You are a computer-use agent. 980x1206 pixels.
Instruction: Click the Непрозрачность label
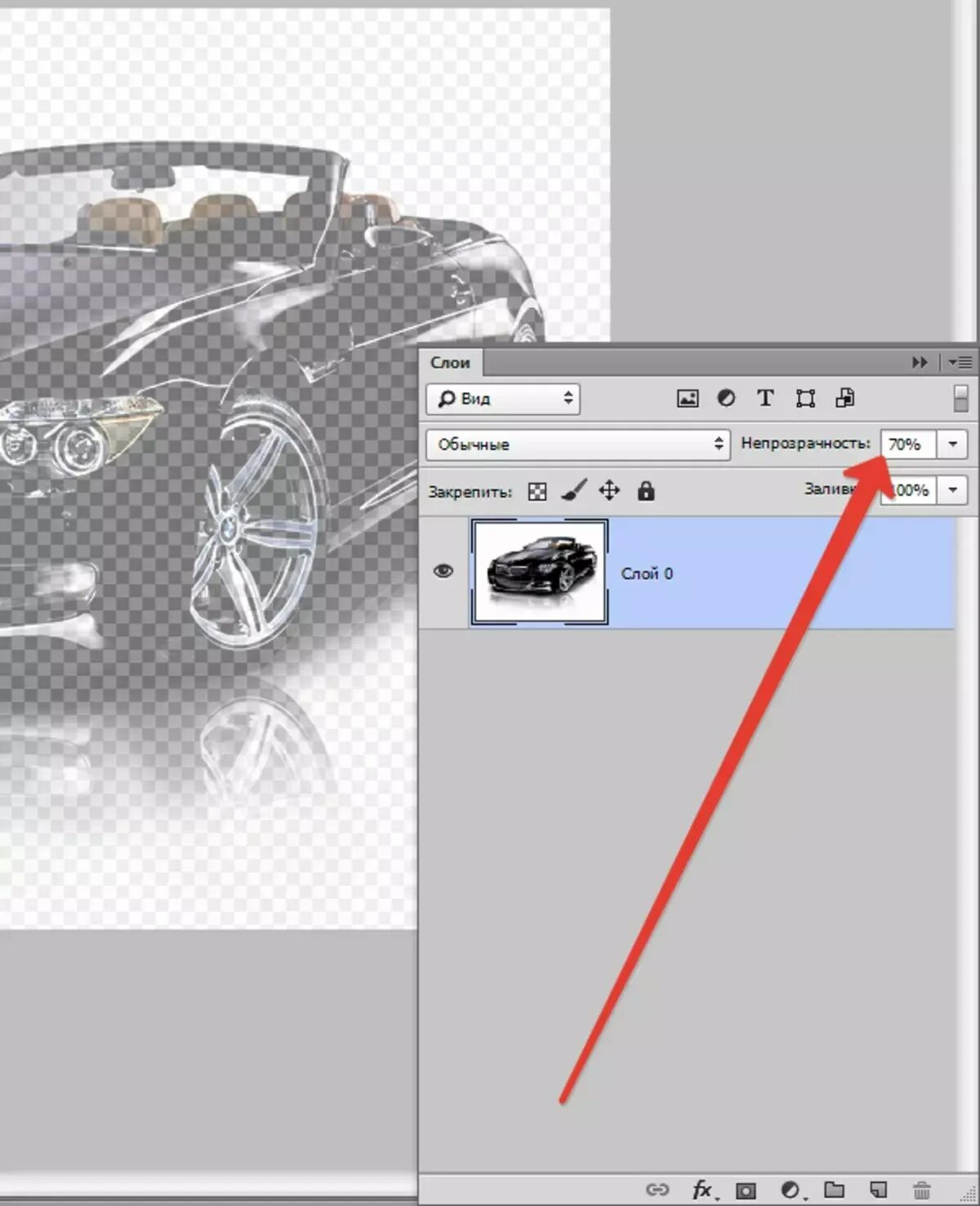pos(806,443)
